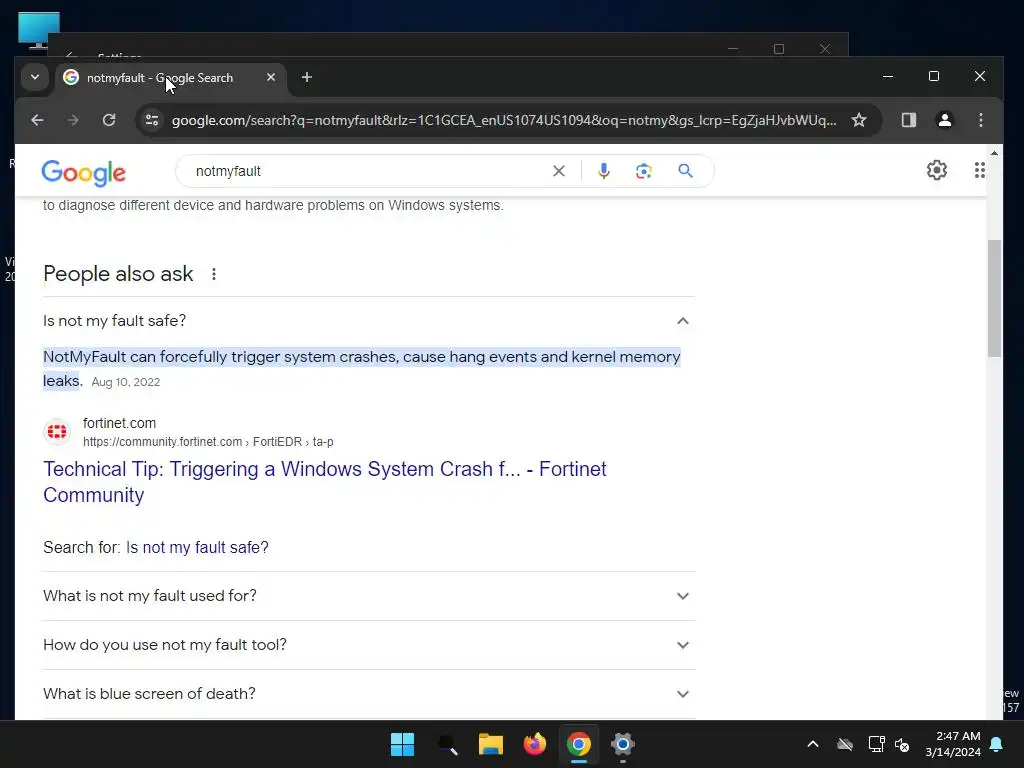Open File Explorer from taskbar
Viewport: 1024px width, 768px height.
point(490,744)
